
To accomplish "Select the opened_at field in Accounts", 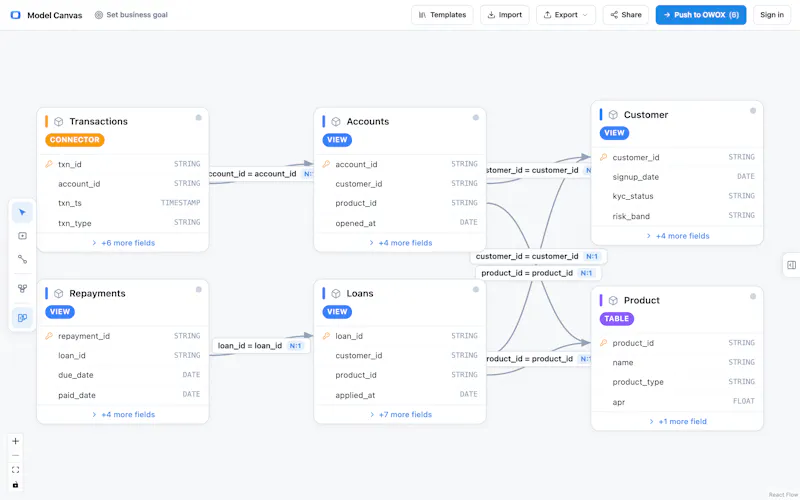I will 401,223.
